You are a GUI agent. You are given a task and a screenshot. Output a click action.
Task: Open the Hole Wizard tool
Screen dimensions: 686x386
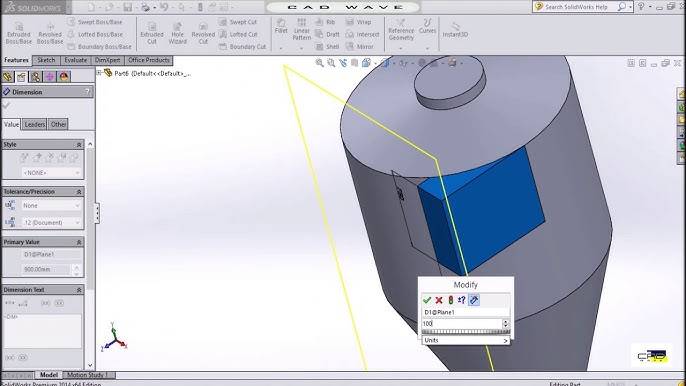pos(177,33)
